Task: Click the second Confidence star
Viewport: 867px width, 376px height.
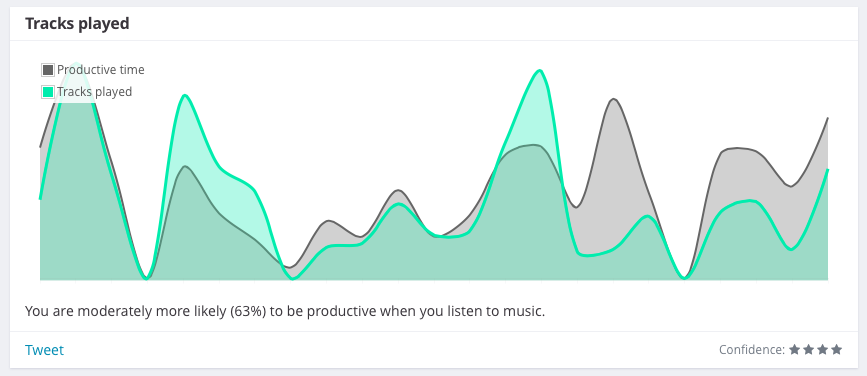Action: point(808,349)
